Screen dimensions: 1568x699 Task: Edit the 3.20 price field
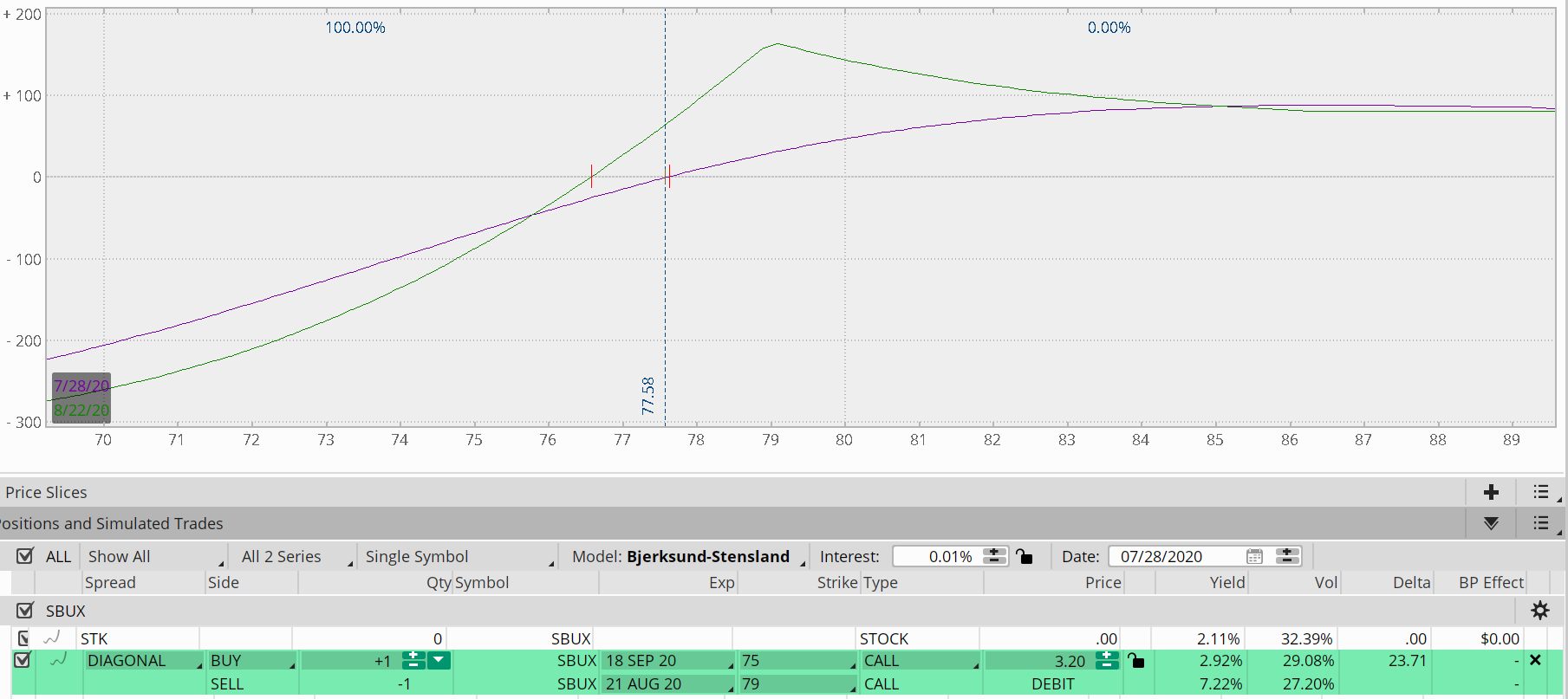(1038, 661)
